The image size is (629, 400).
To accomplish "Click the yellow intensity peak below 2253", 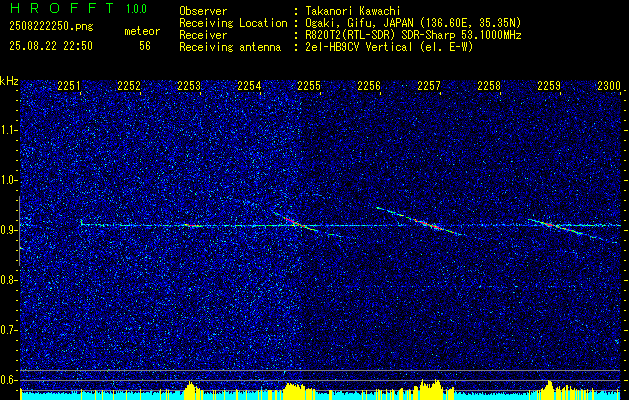I will click(192, 389).
